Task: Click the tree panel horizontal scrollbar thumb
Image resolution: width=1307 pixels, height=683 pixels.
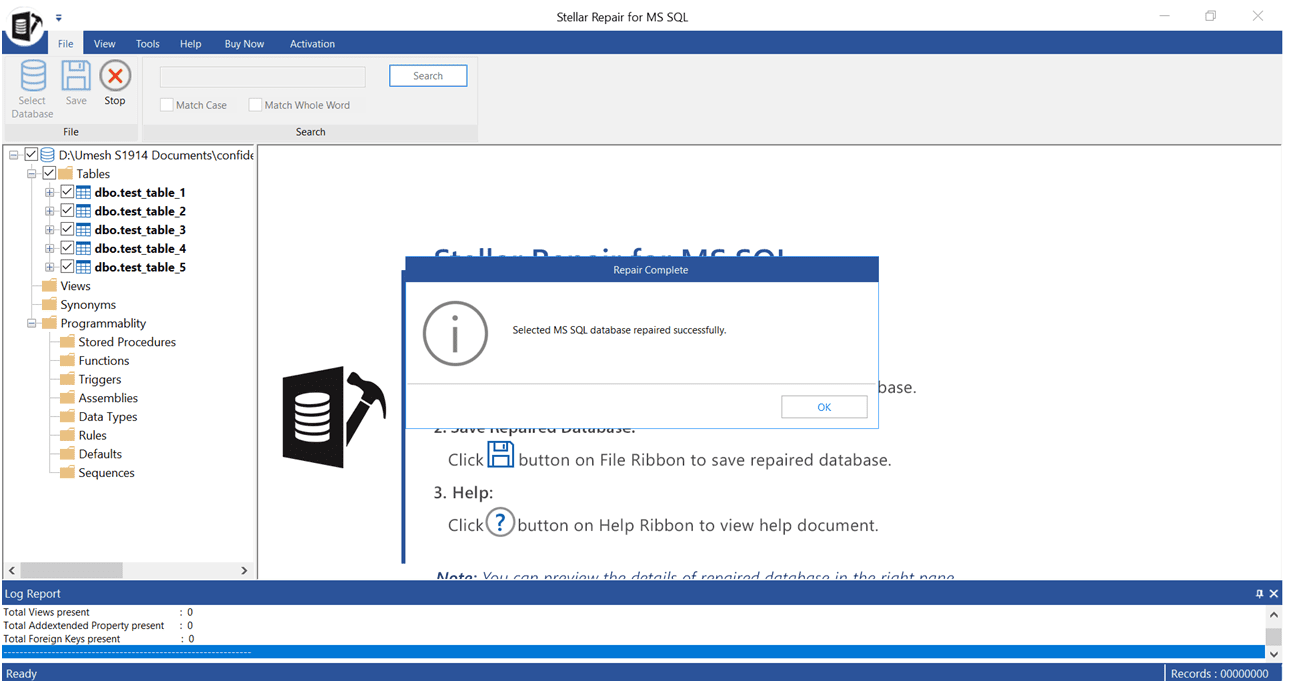Action: coord(71,570)
